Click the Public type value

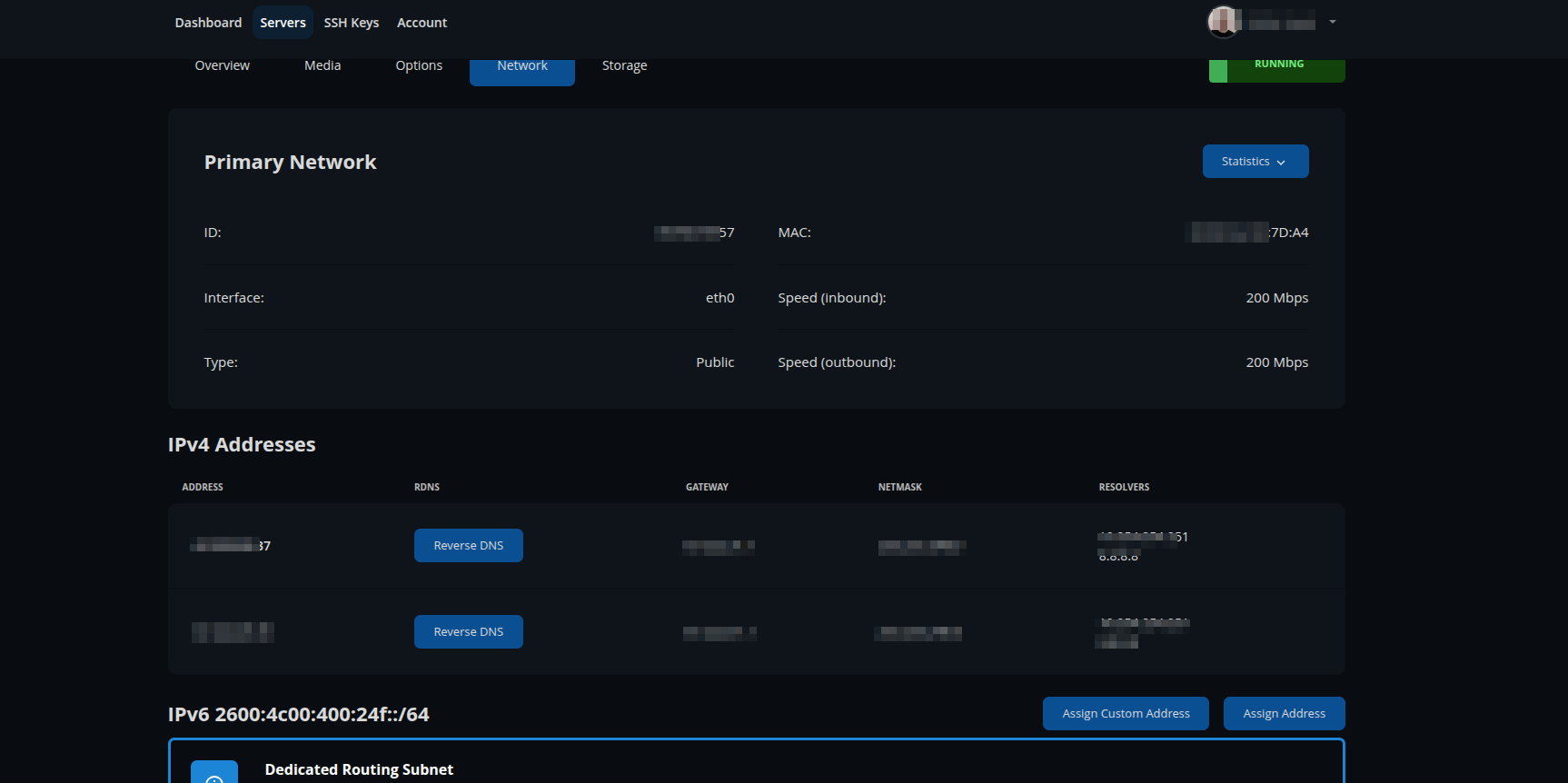click(x=715, y=362)
